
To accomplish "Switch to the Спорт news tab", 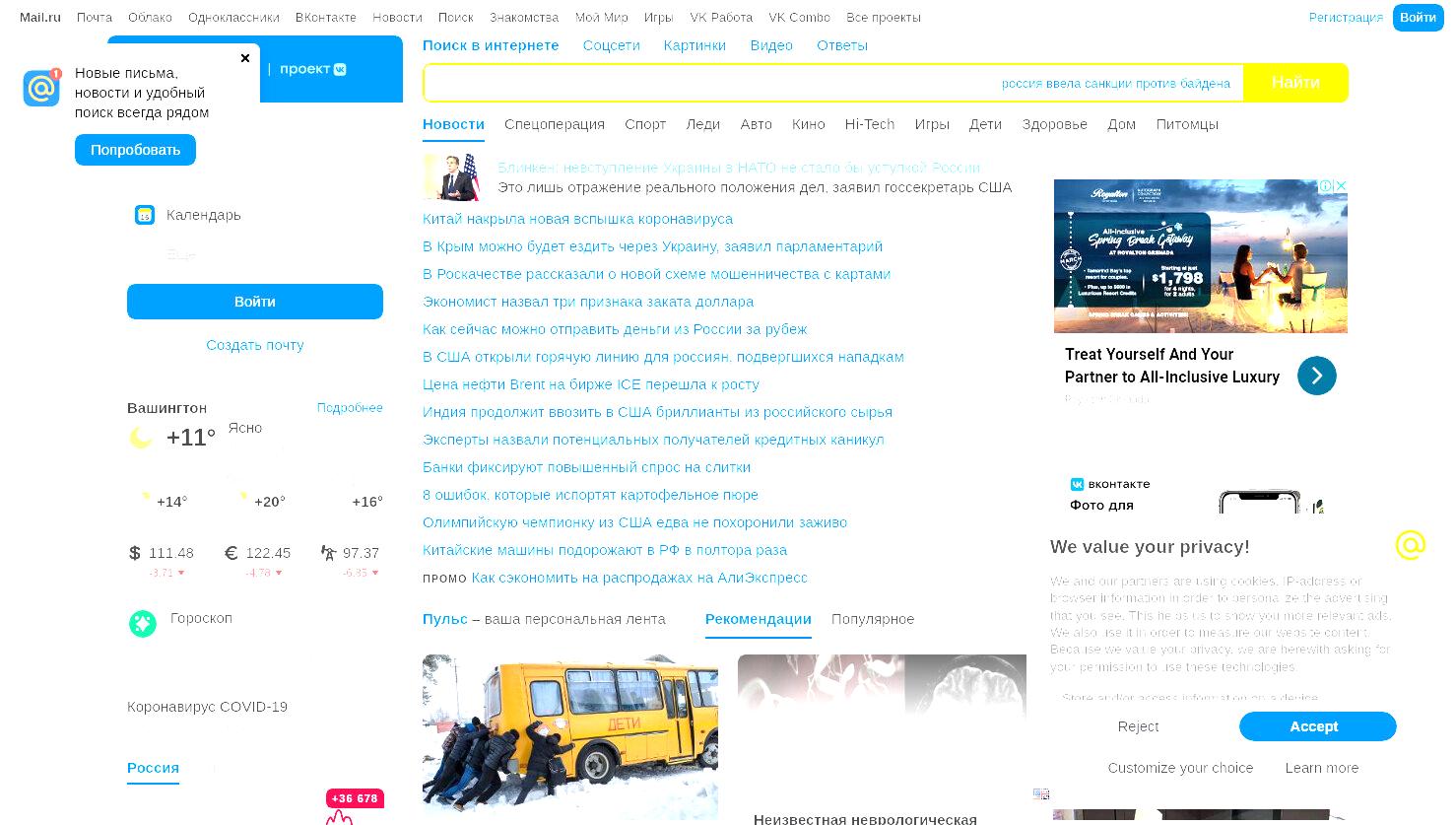I will click(645, 124).
